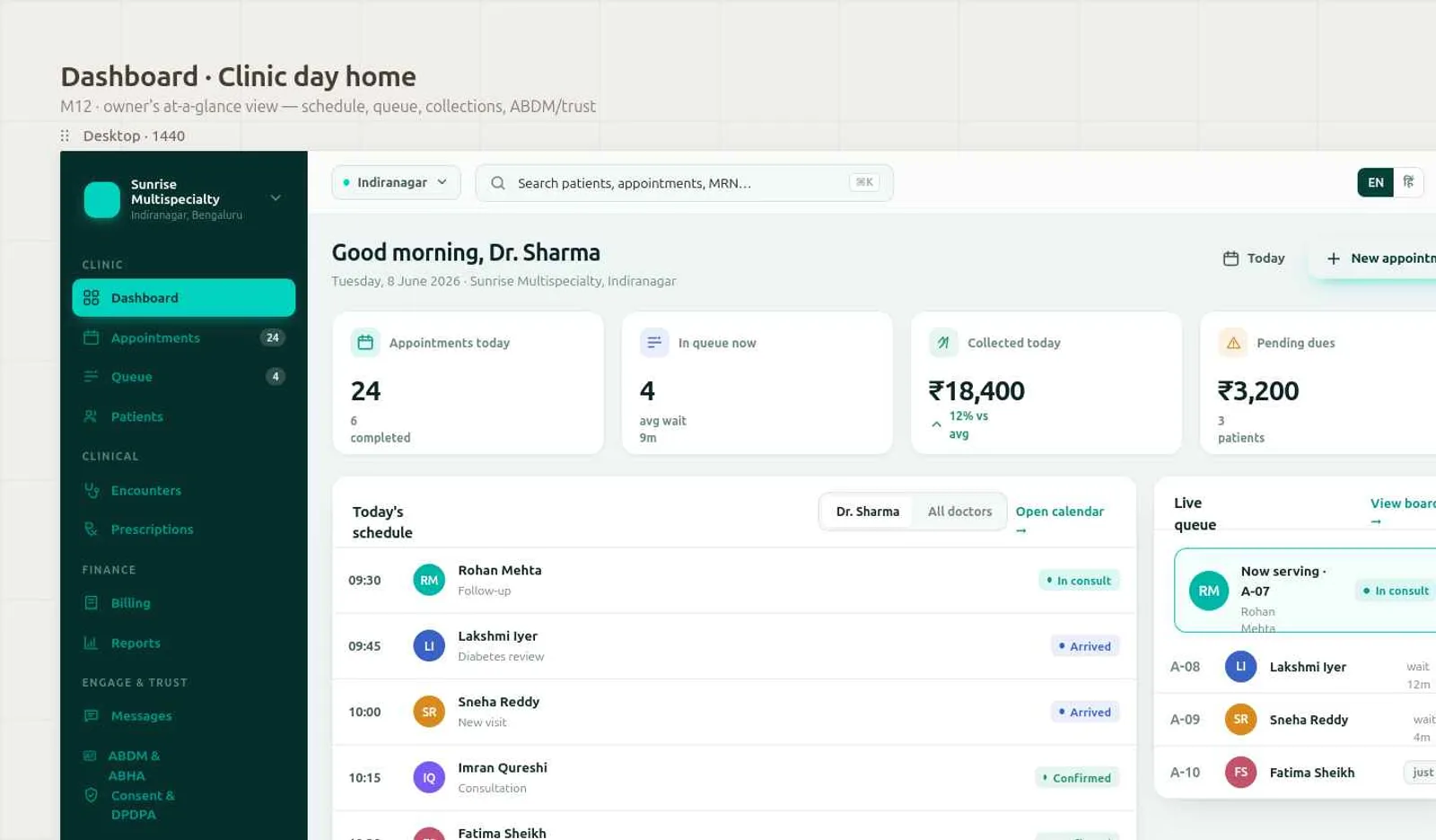Viewport: 1436px width, 840px height.
Task: Click Lakshmi Iyer's Arrived status badge
Action: [1085, 646]
